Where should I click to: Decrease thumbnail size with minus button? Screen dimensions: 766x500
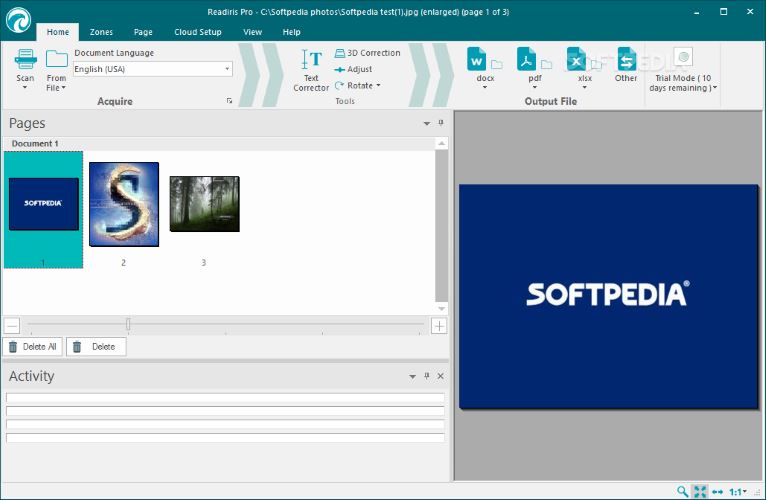12,326
